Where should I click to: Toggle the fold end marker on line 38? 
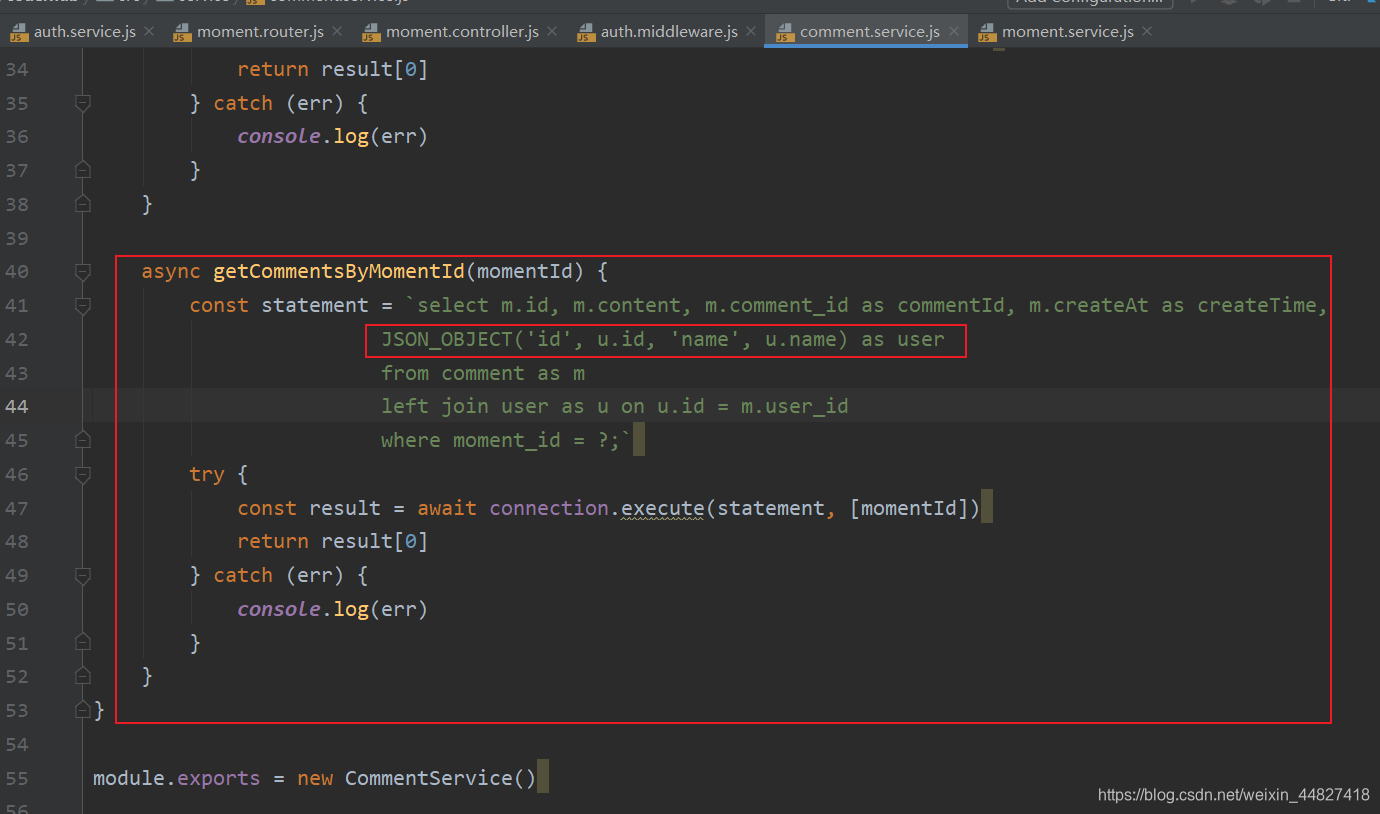(83, 204)
